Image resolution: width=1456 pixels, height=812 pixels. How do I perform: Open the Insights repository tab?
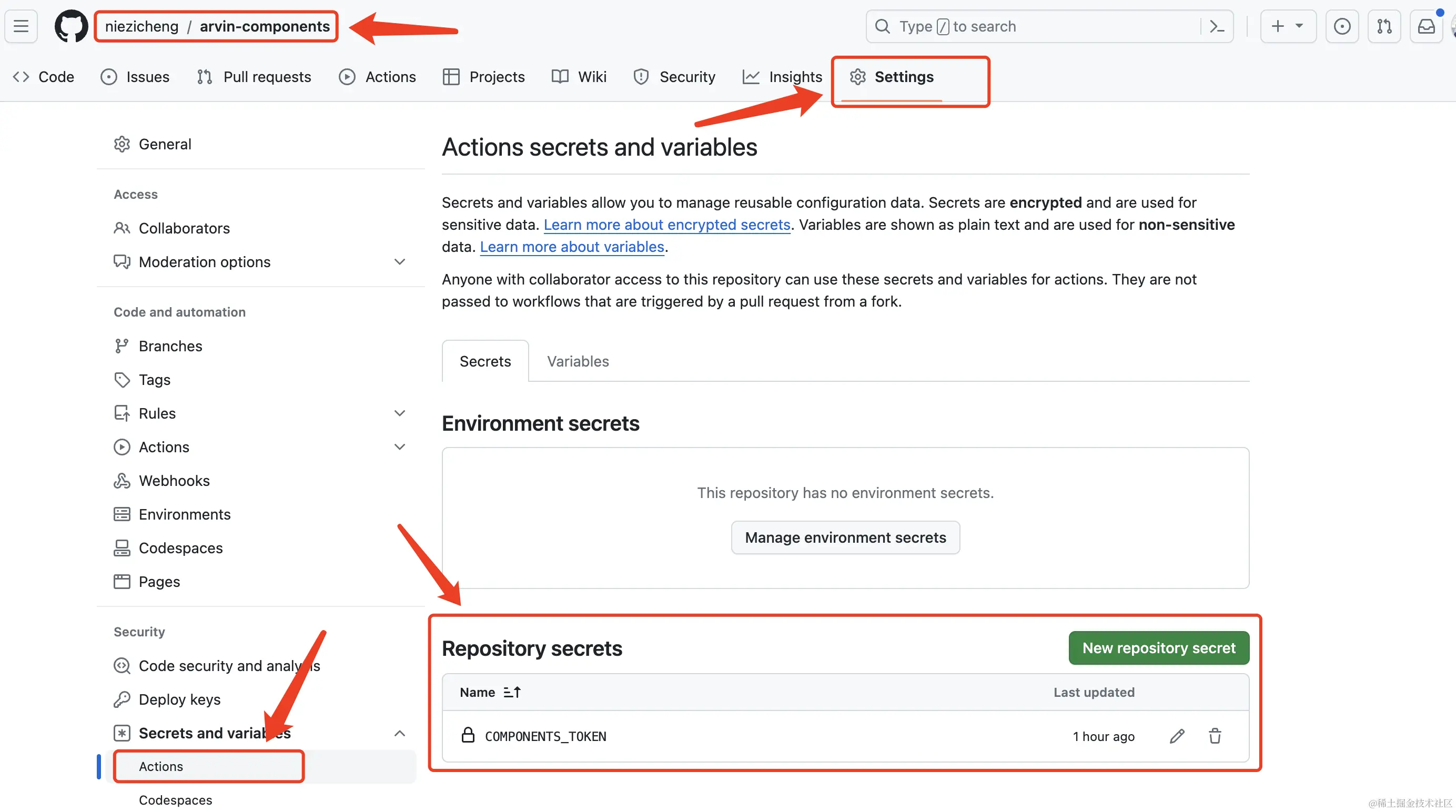pos(783,76)
